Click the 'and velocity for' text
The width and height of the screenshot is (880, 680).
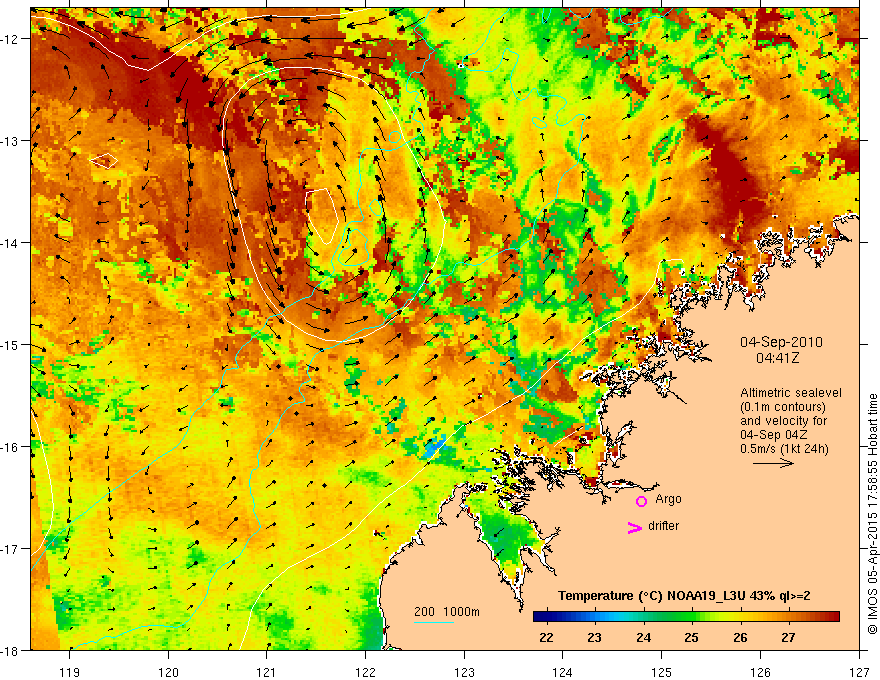pos(783,421)
